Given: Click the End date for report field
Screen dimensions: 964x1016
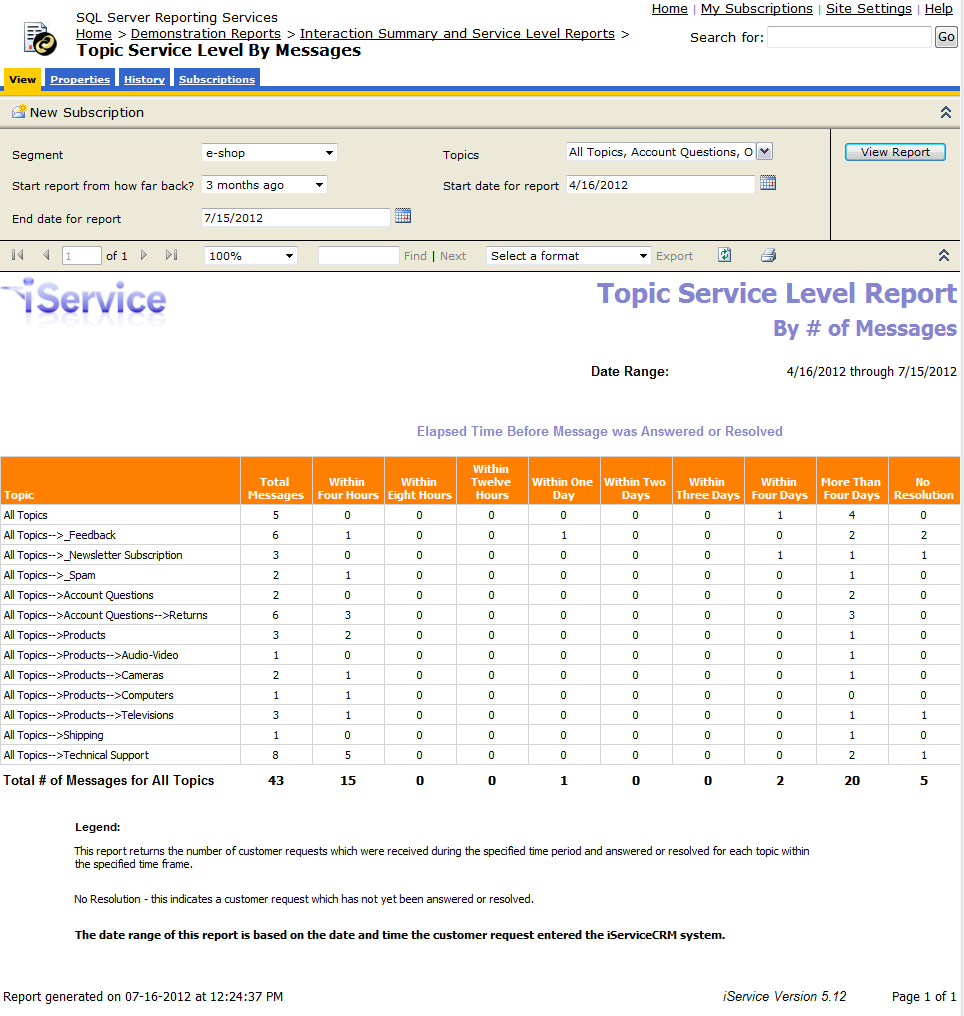Looking at the screenshot, I should pyautogui.click(x=296, y=218).
